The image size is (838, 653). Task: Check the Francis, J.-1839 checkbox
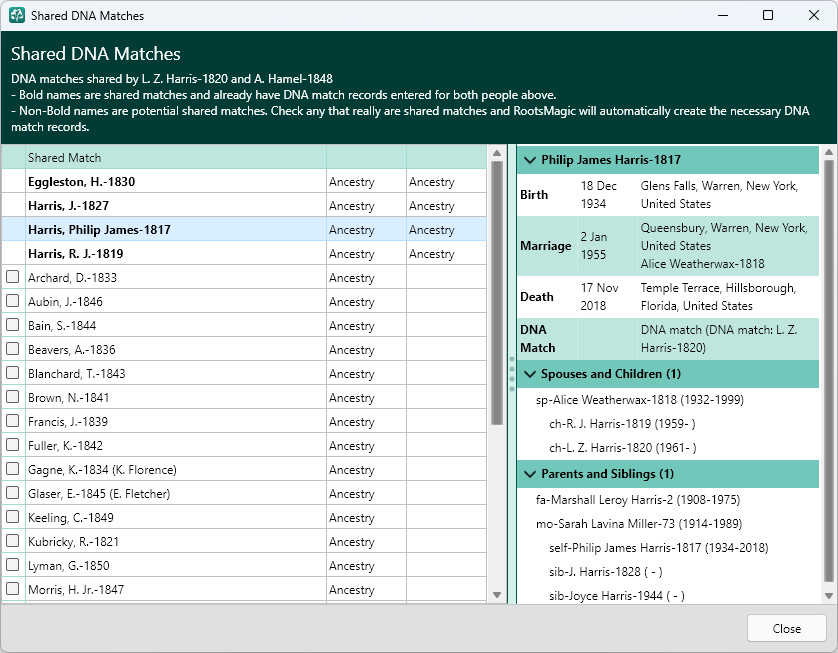[12, 421]
